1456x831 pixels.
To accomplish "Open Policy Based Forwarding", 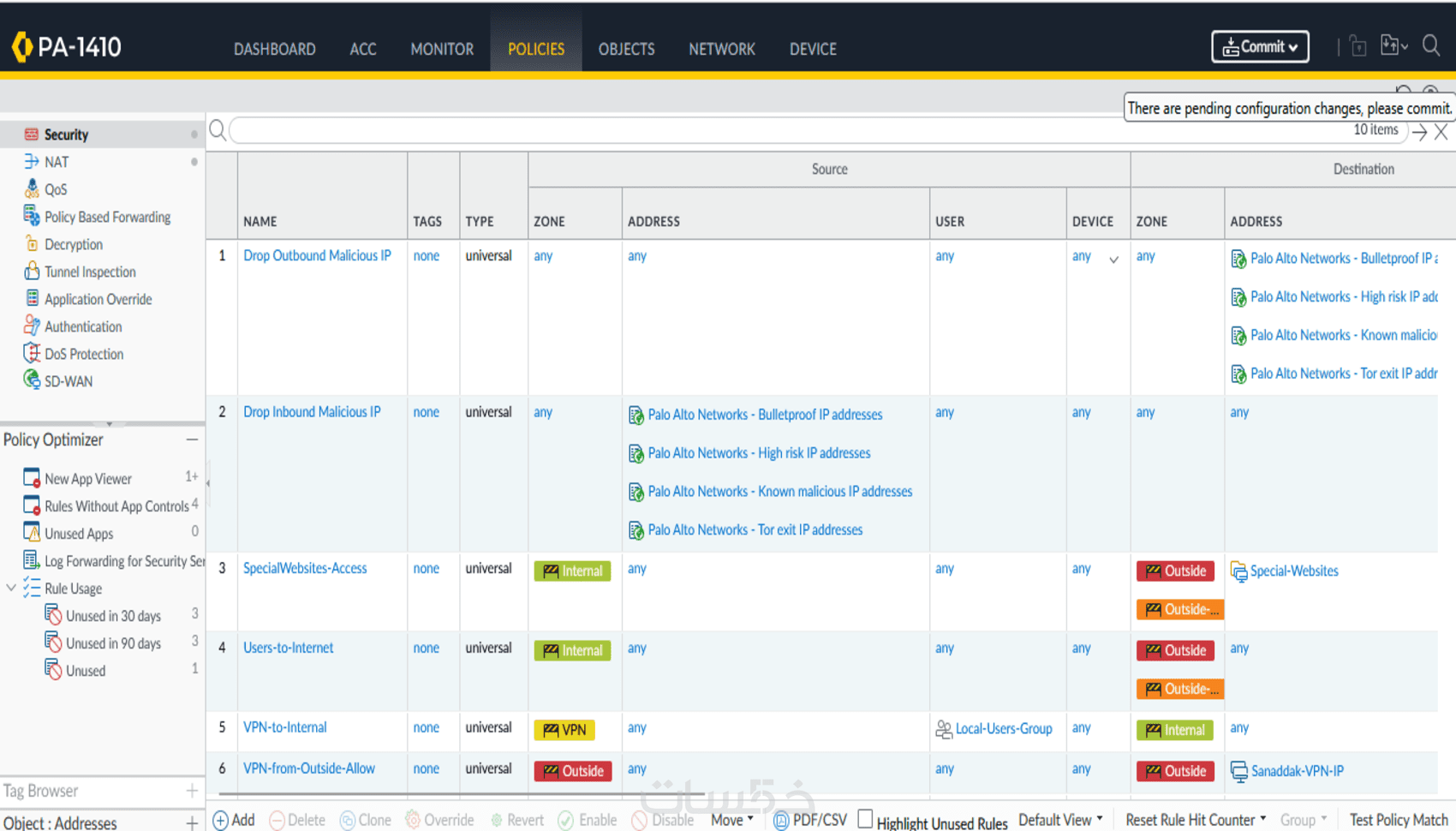I will [107, 217].
